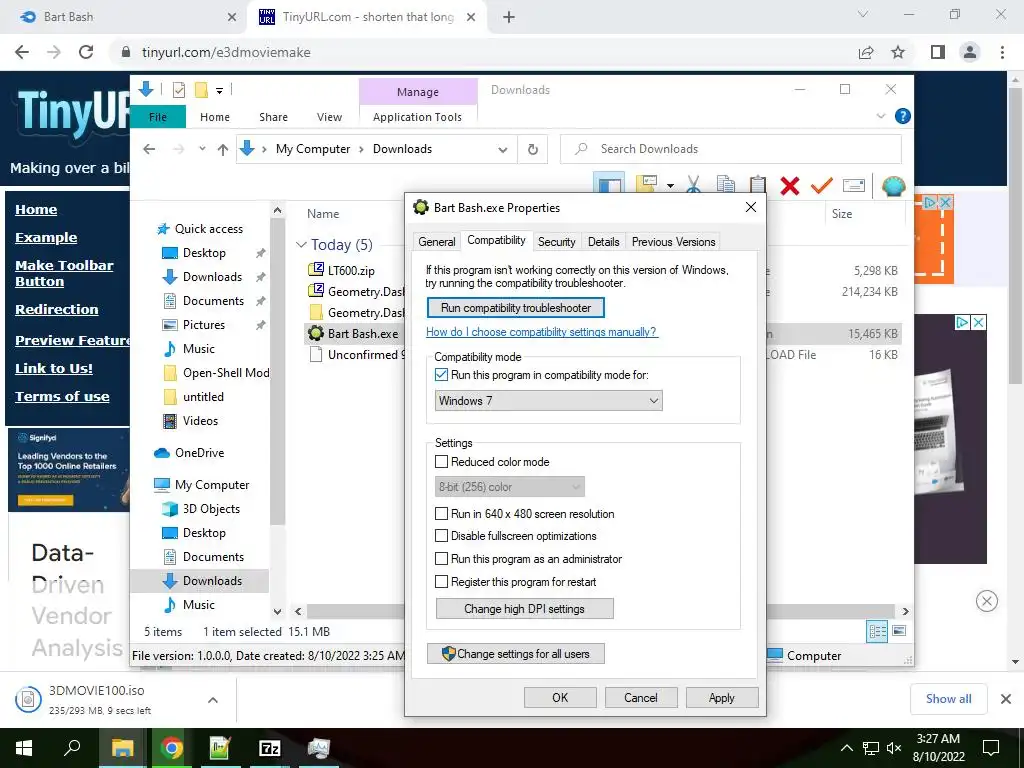
Task: Go up one folder with the Up arrow
Action: tap(223, 150)
